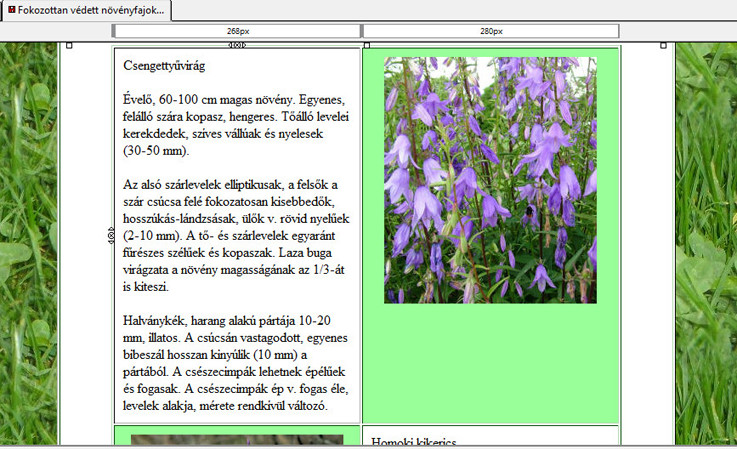
Task: Select the table's top-right corner handle
Action: point(663,45)
